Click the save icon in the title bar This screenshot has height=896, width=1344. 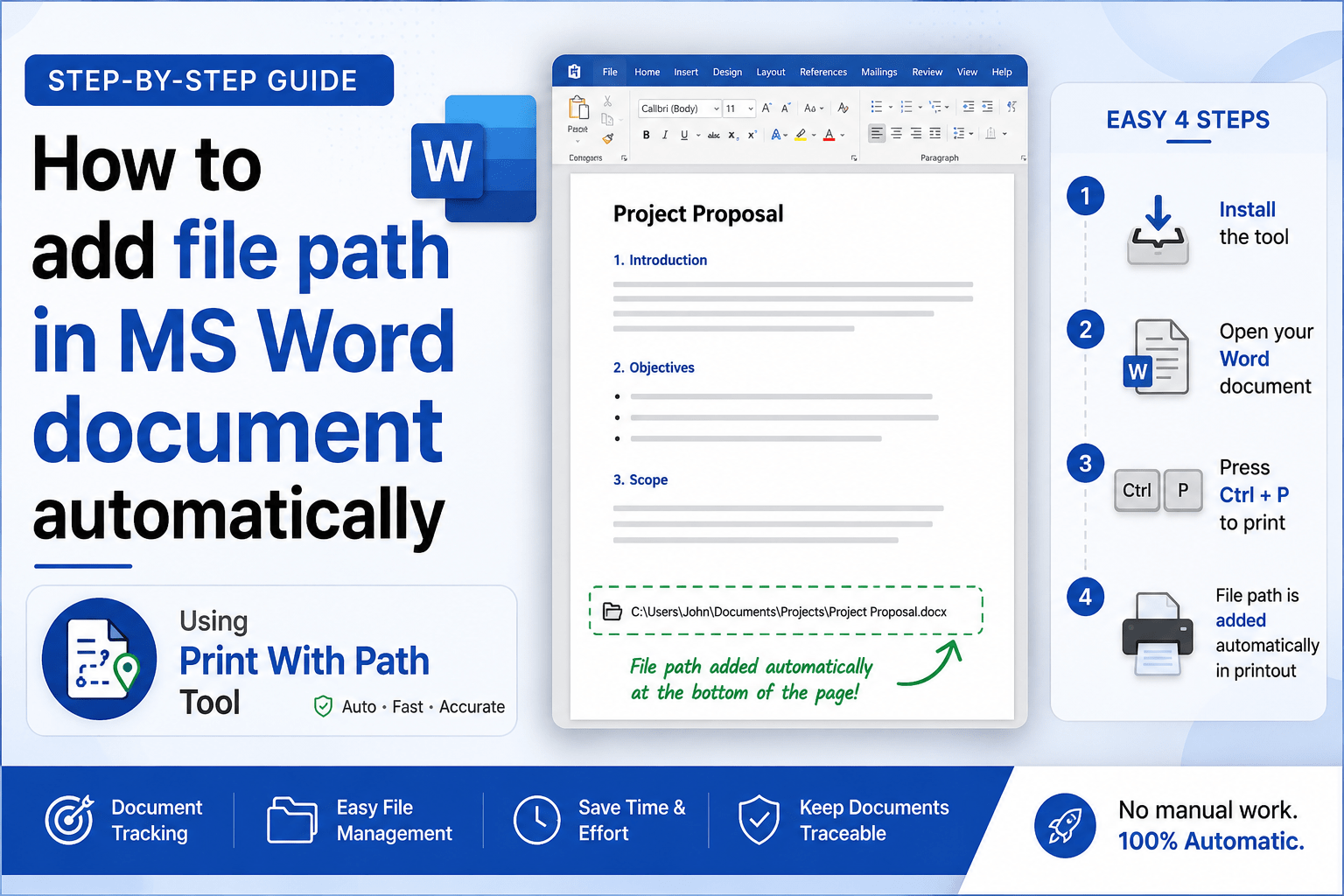click(575, 72)
